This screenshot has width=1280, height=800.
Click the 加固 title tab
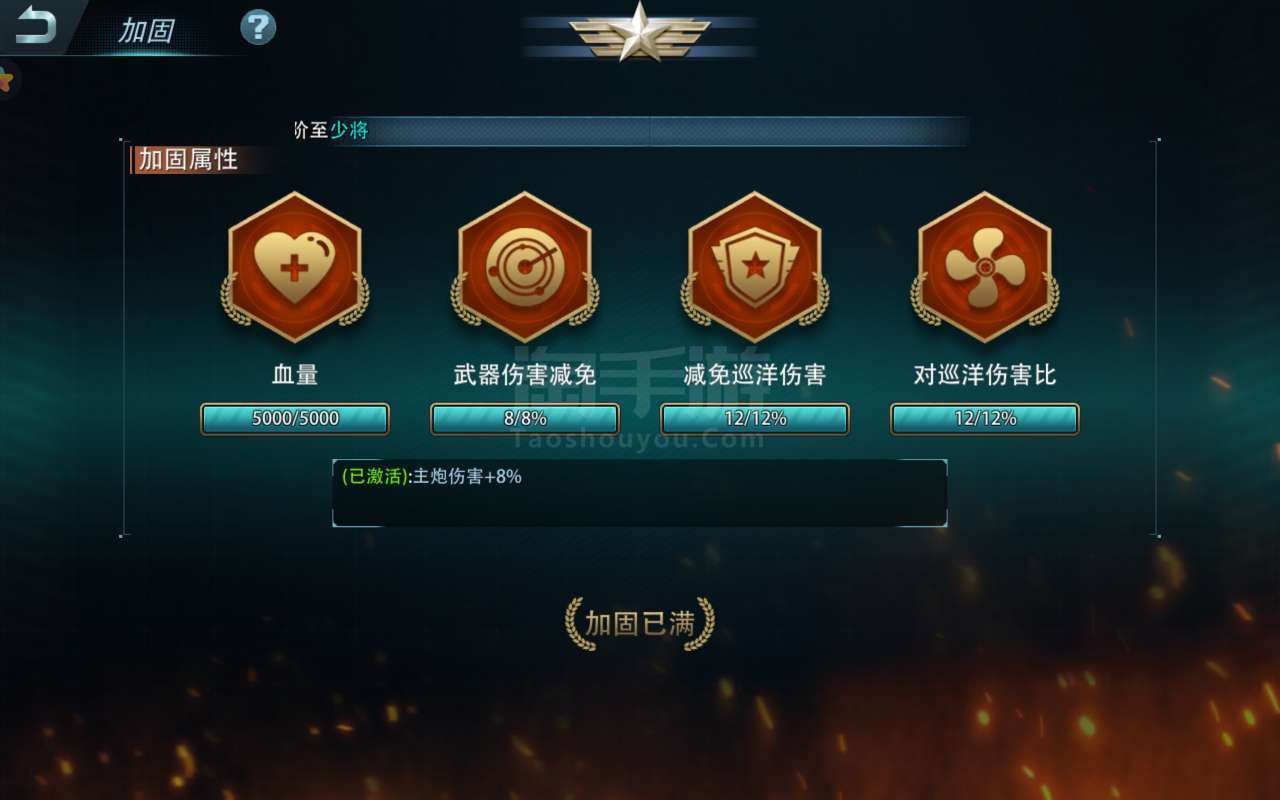click(x=146, y=31)
